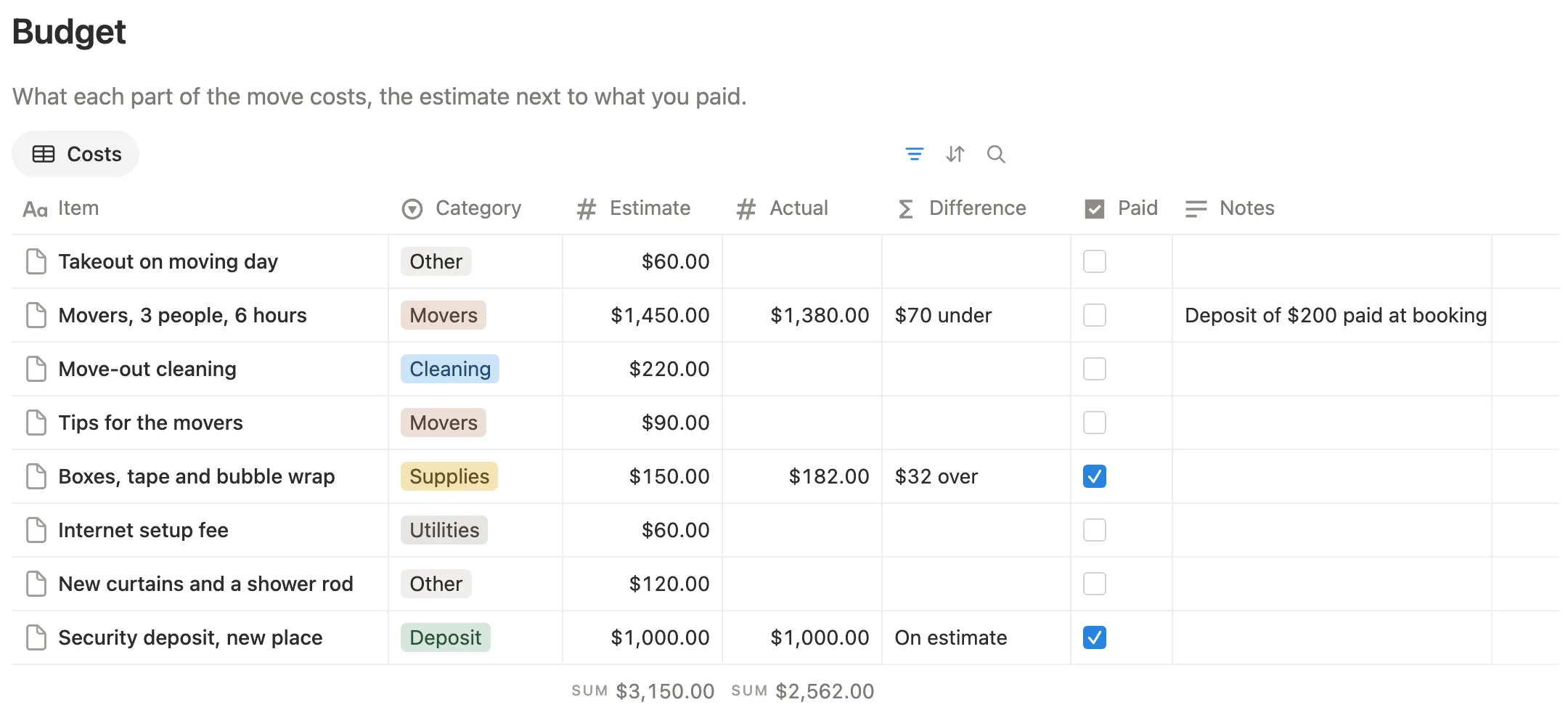Click the $182.00 actual value
Screen dimensions: 1568x726
tap(829, 476)
